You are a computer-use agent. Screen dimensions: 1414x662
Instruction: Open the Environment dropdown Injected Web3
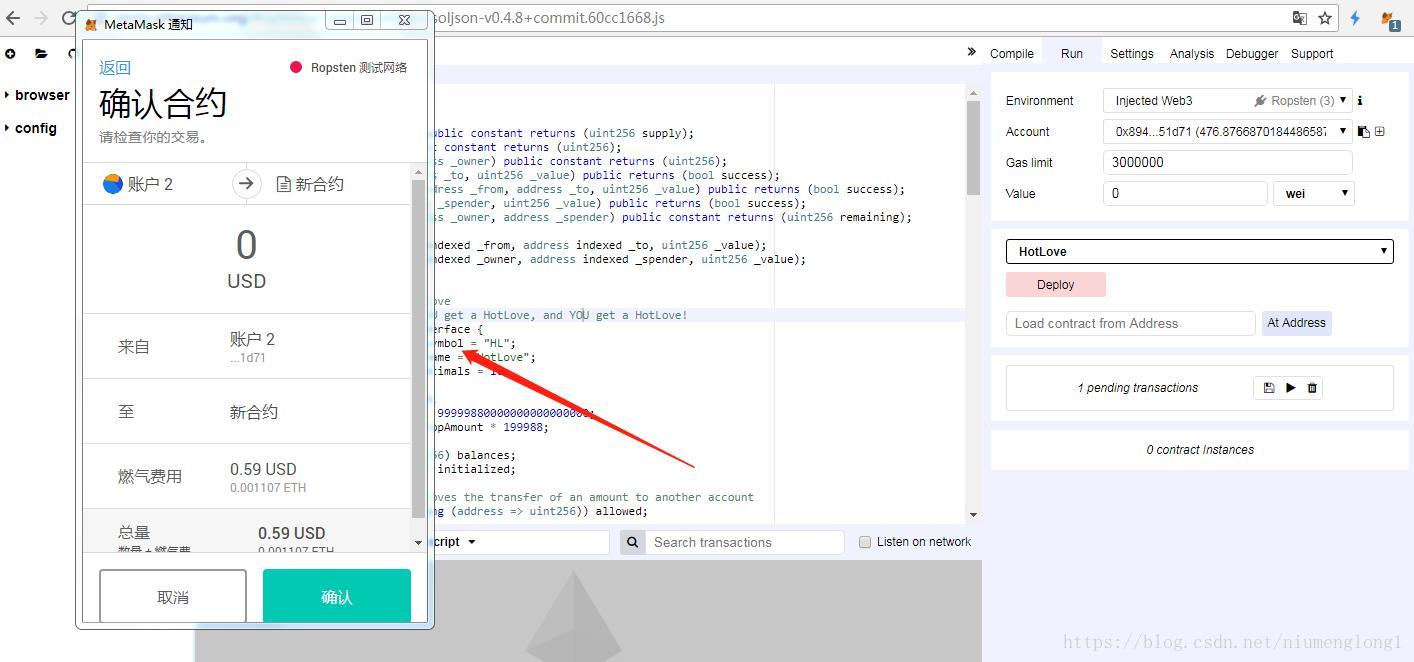(x=1228, y=101)
